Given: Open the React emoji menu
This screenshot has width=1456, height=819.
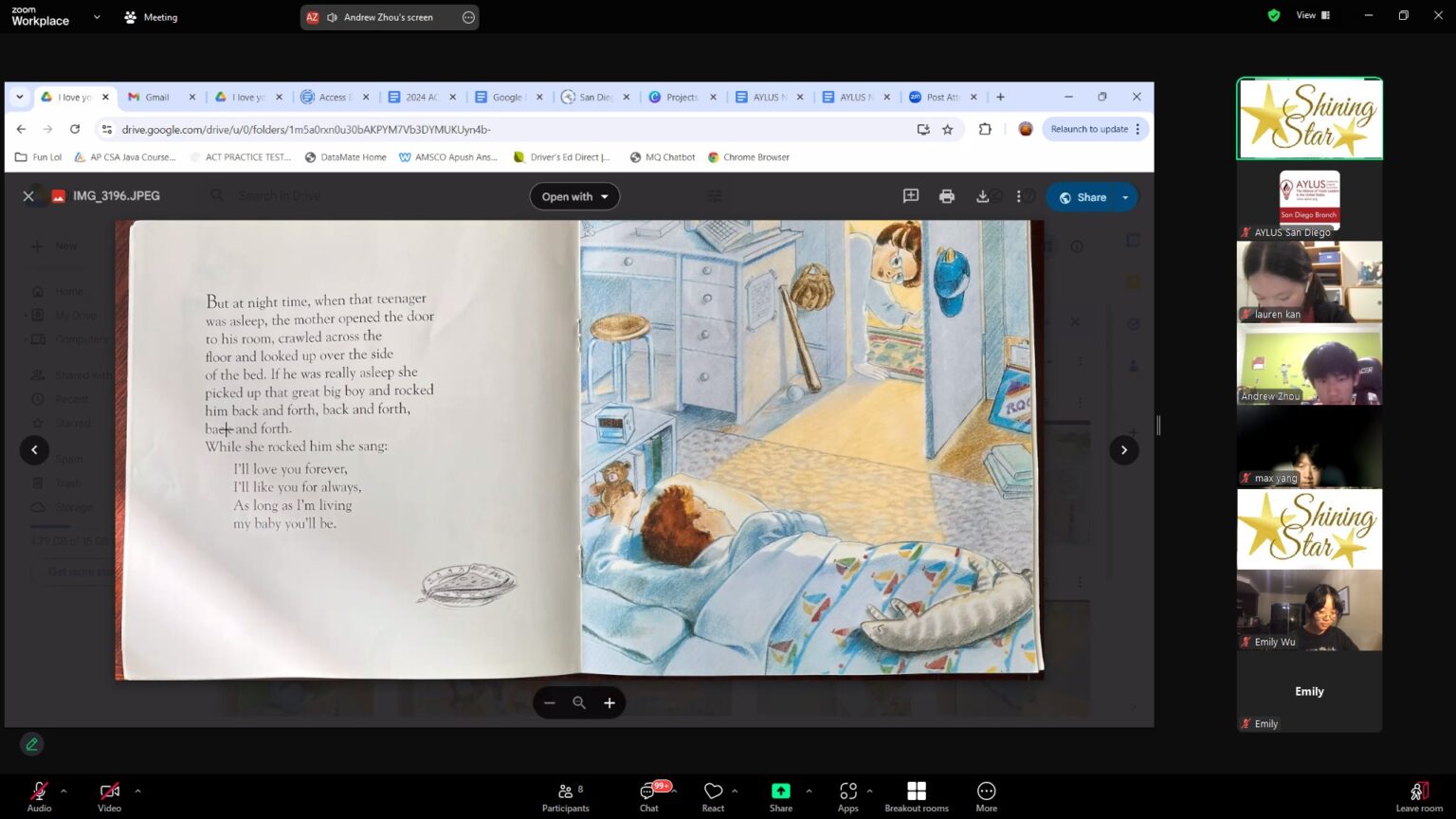Looking at the screenshot, I should [713, 796].
